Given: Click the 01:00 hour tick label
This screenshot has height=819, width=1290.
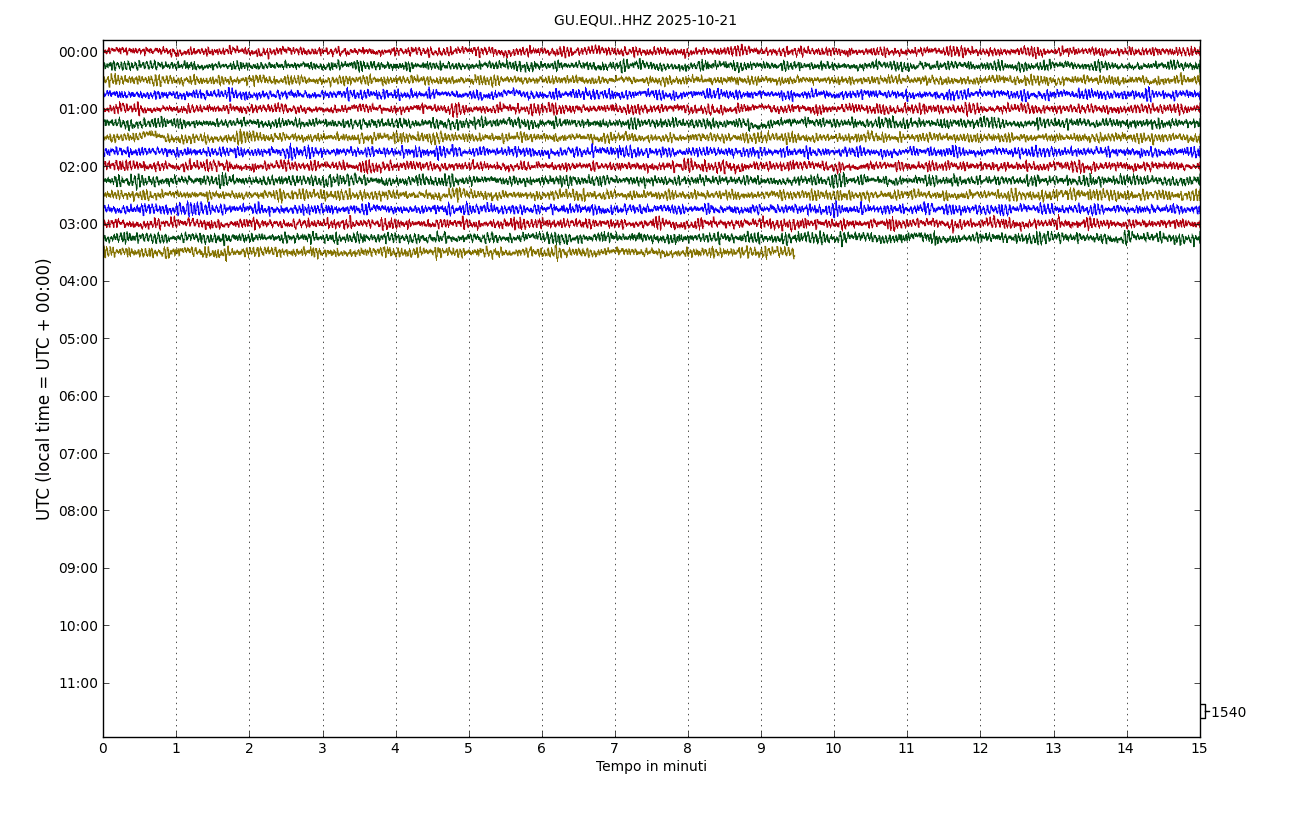Looking at the screenshot, I should 78,110.
